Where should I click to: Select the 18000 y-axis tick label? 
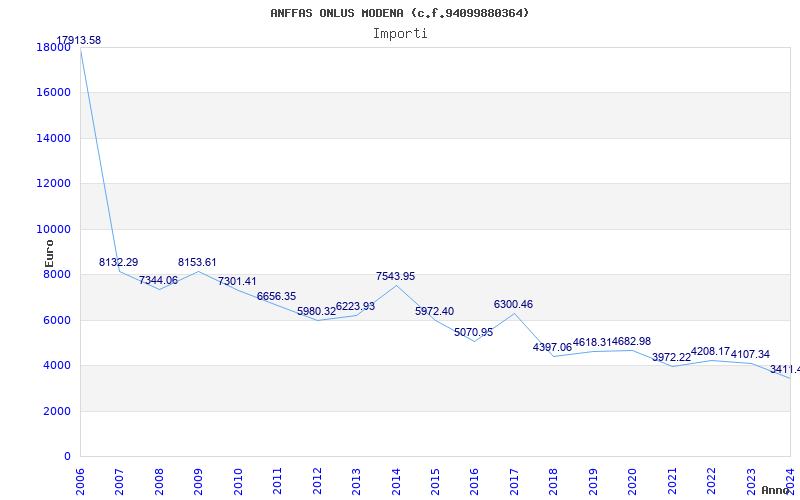pyautogui.click(x=54, y=47)
